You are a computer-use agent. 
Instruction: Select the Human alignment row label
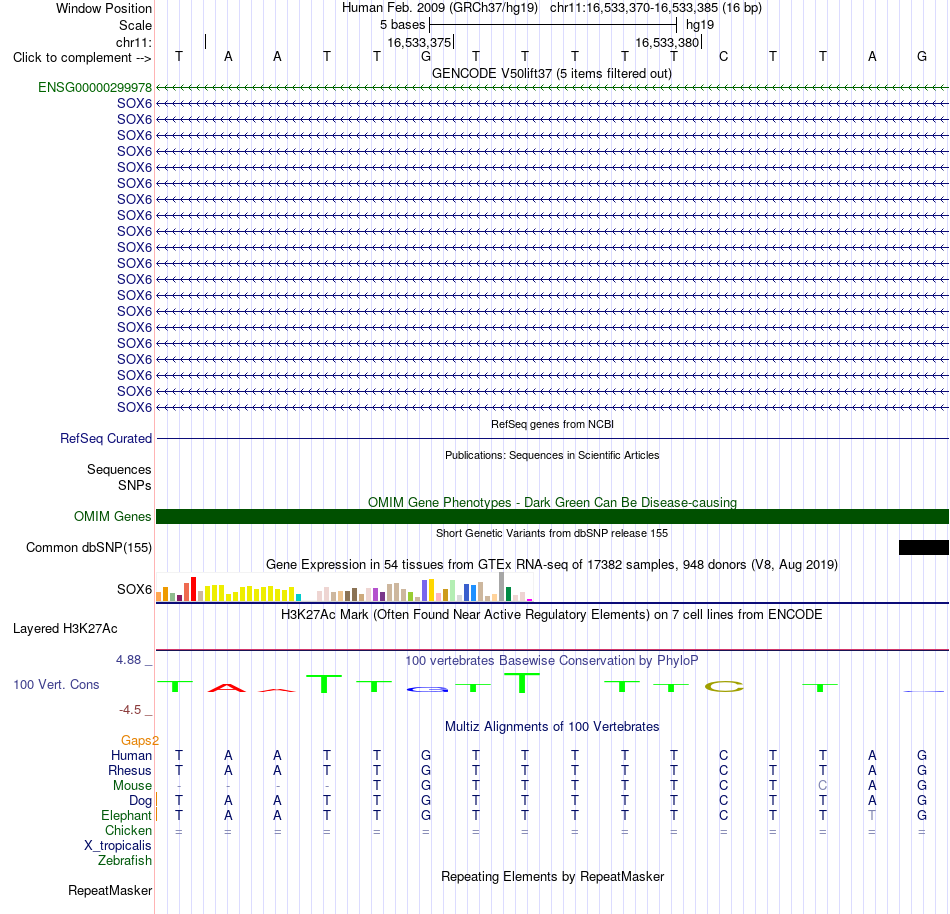pos(131,755)
